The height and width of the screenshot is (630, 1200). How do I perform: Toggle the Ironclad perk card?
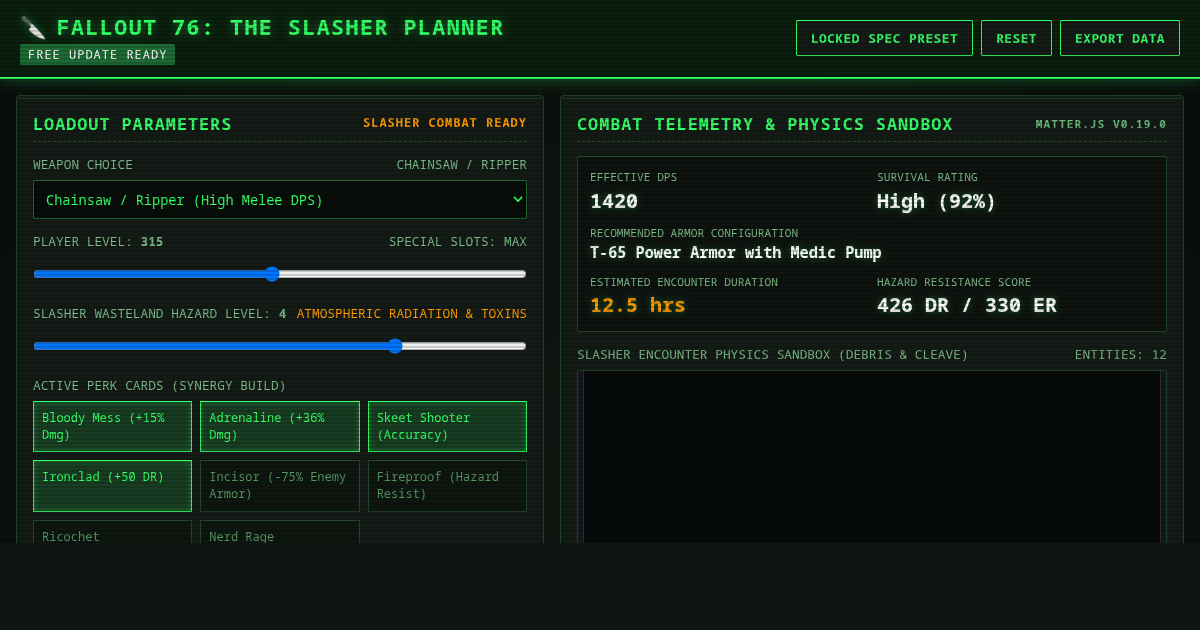click(x=112, y=486)
